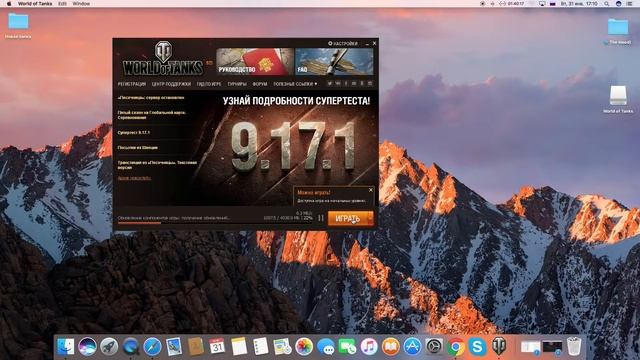
Task: Open Mail from the Dock
Action: (174, 347)
